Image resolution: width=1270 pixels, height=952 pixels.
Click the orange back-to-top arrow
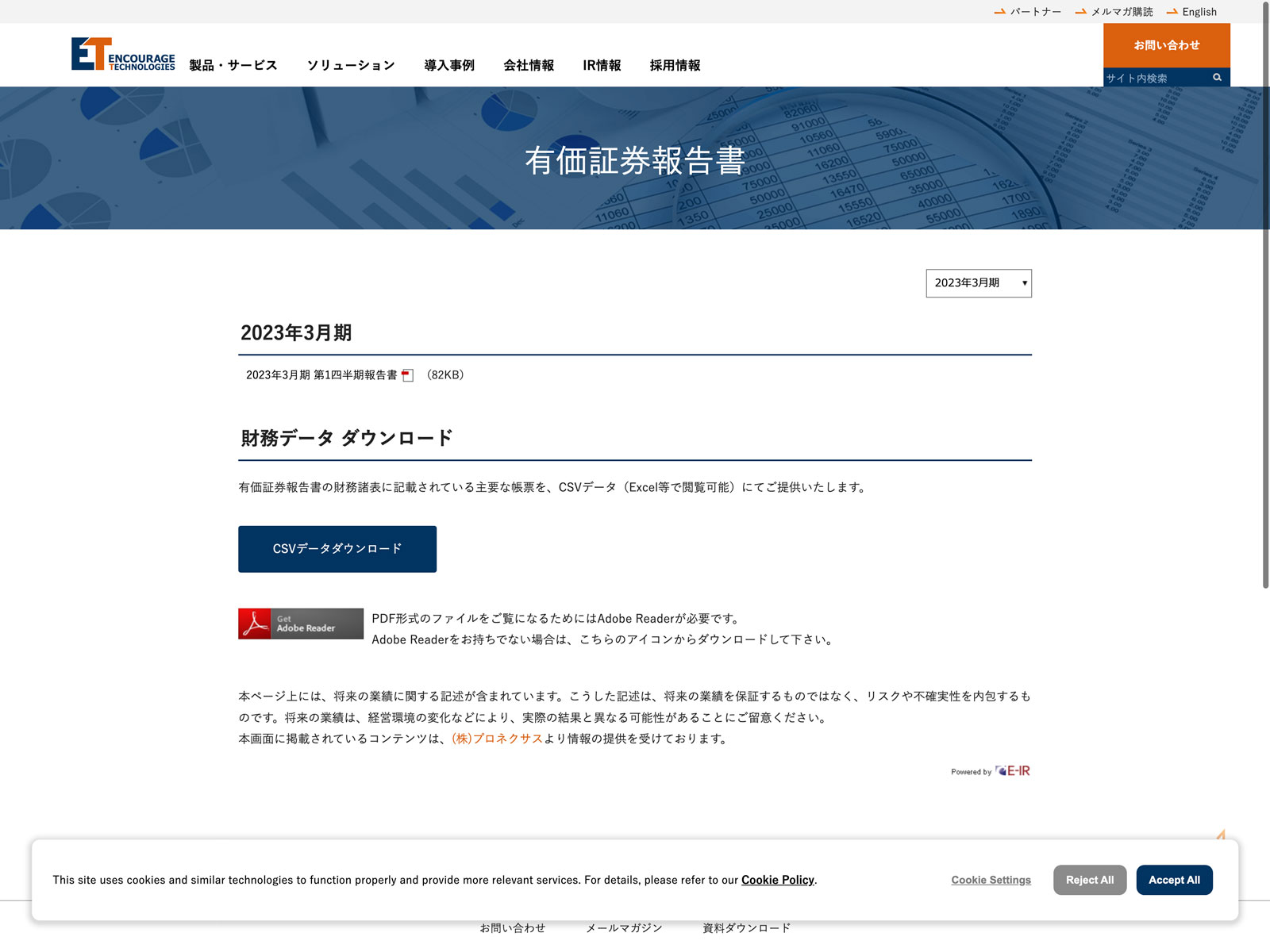1221,835
